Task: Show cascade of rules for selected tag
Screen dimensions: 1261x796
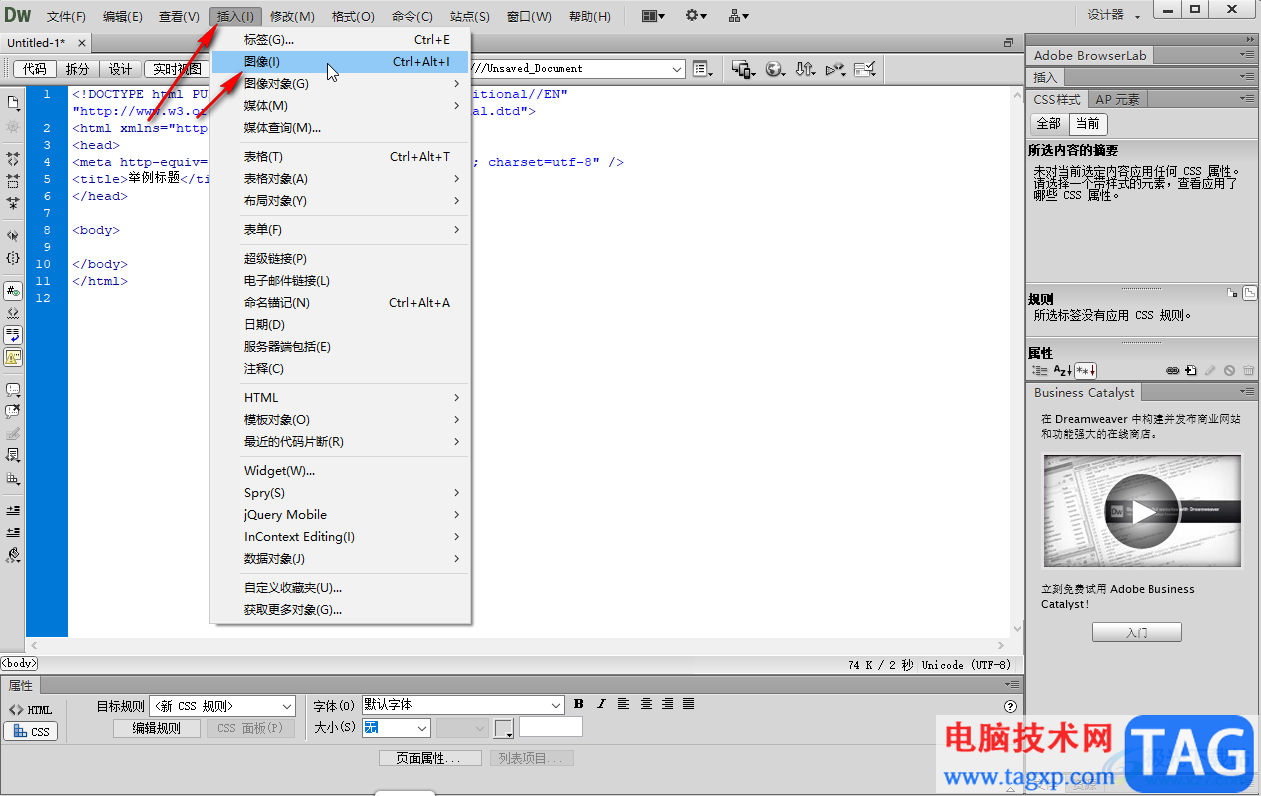Action: (x=1249, y=293)
